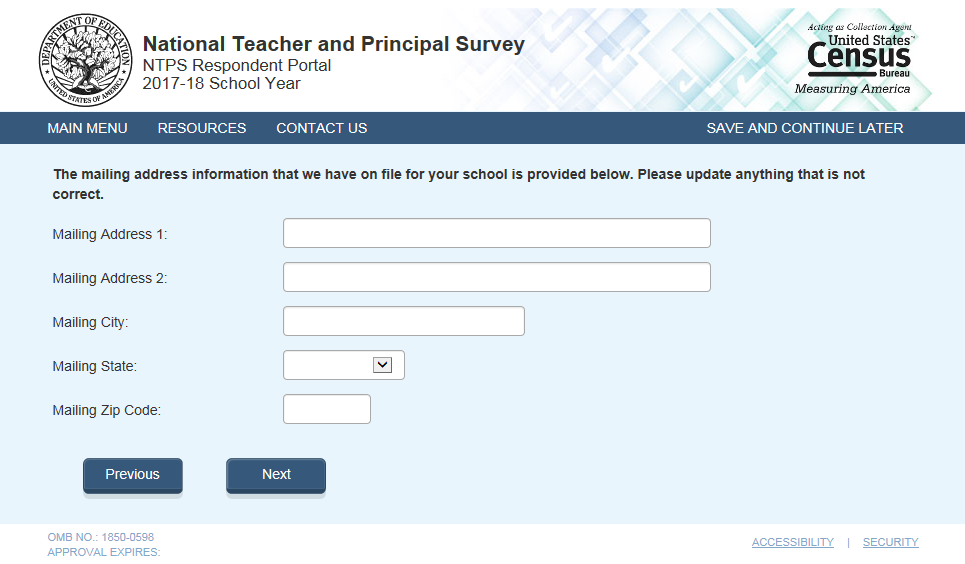Open the Main Menu
965x564 pixels.
pyautogui.click(x=87, y=128)
